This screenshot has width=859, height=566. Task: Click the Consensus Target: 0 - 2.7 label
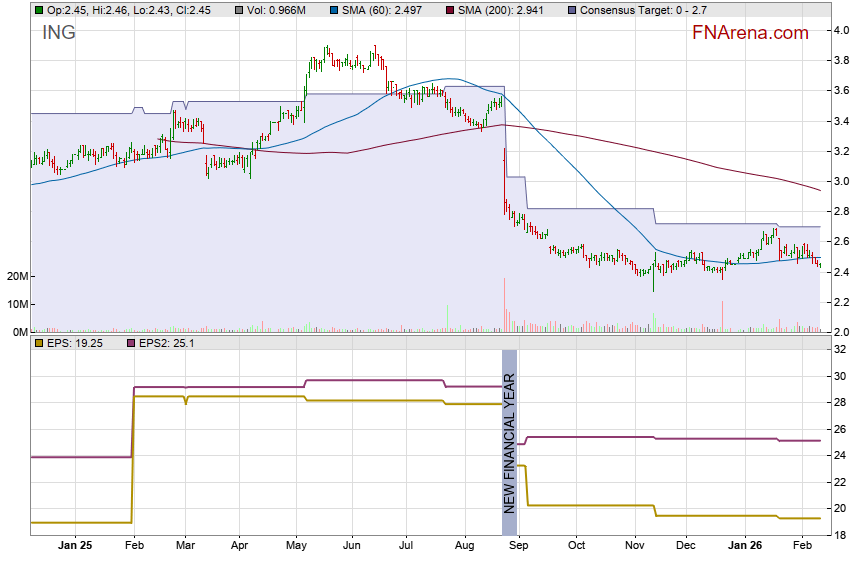646,9
